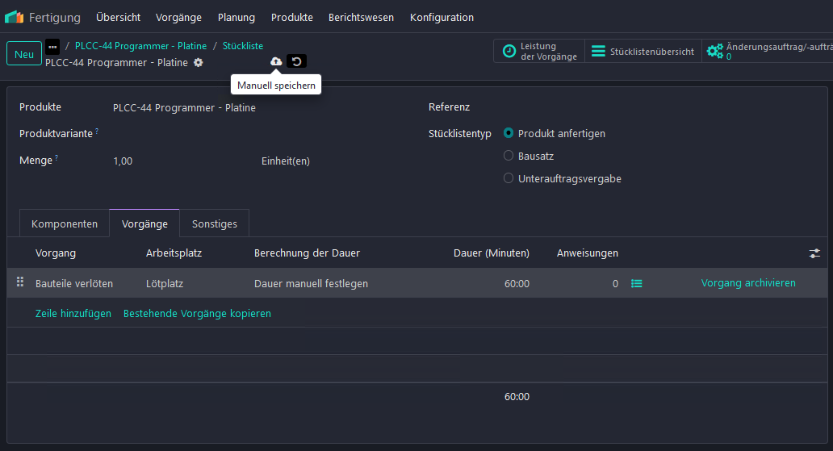Viewport: 833px width, 451px height.
Task: Open Leistung der Vorgänge clock button
Action: coord(539,52)
